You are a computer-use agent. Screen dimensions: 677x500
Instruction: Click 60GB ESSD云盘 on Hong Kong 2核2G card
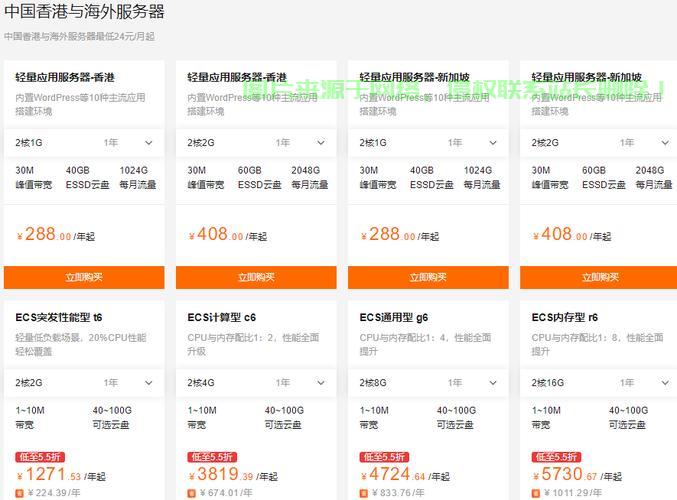coord(259,177)
